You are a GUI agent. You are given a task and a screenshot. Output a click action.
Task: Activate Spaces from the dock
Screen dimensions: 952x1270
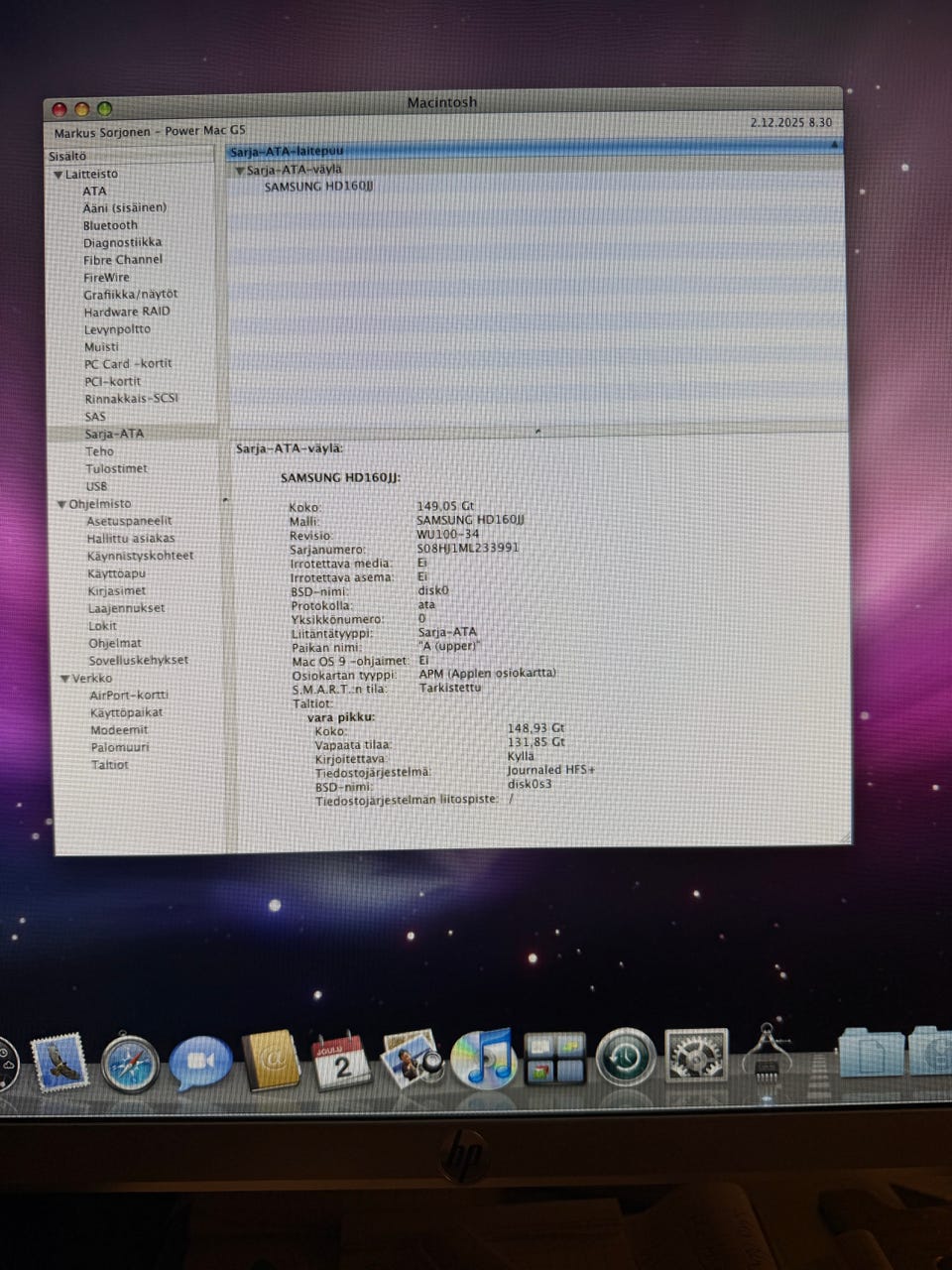[555, 1059]
